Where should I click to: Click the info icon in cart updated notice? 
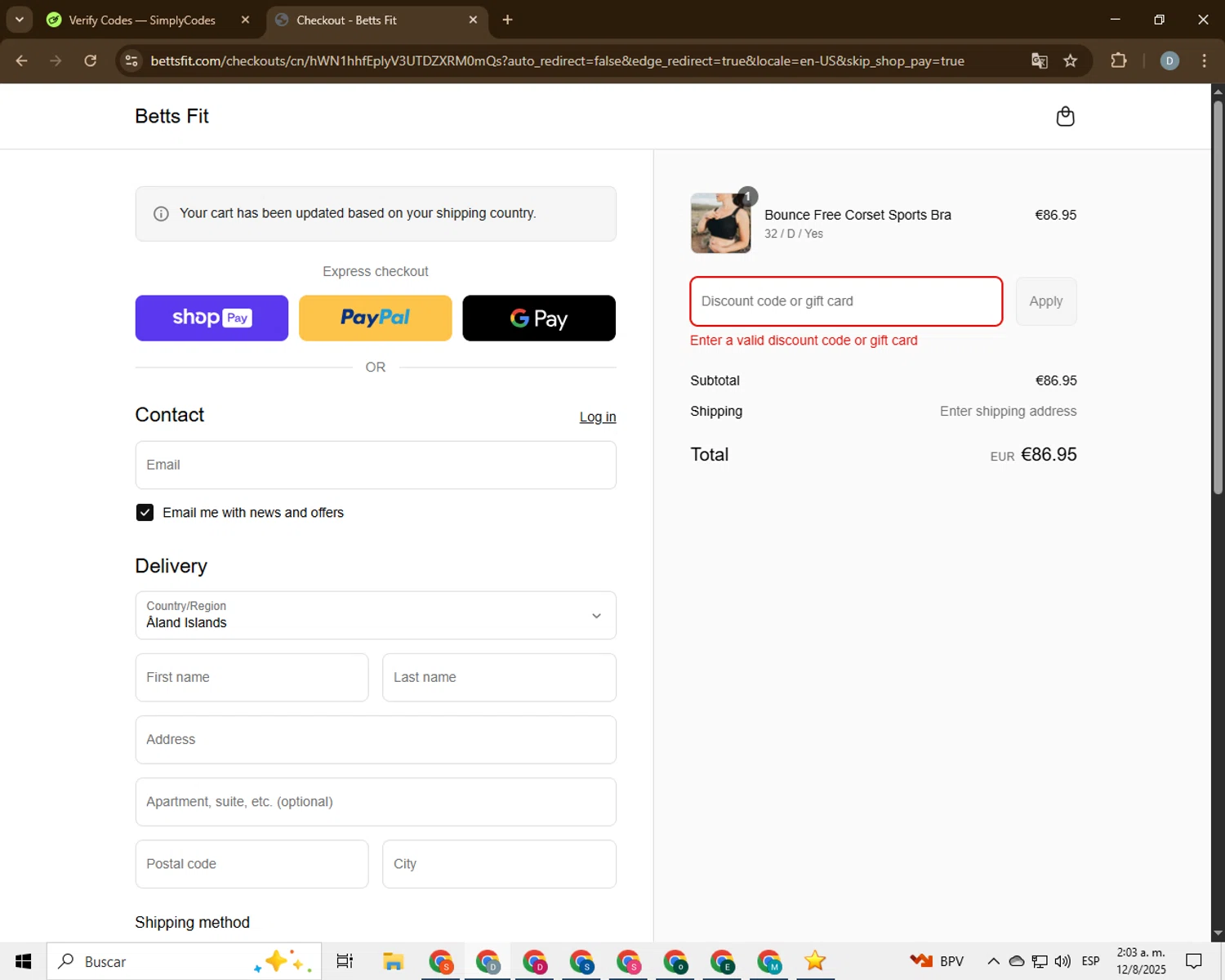click(x=161, y=214)
